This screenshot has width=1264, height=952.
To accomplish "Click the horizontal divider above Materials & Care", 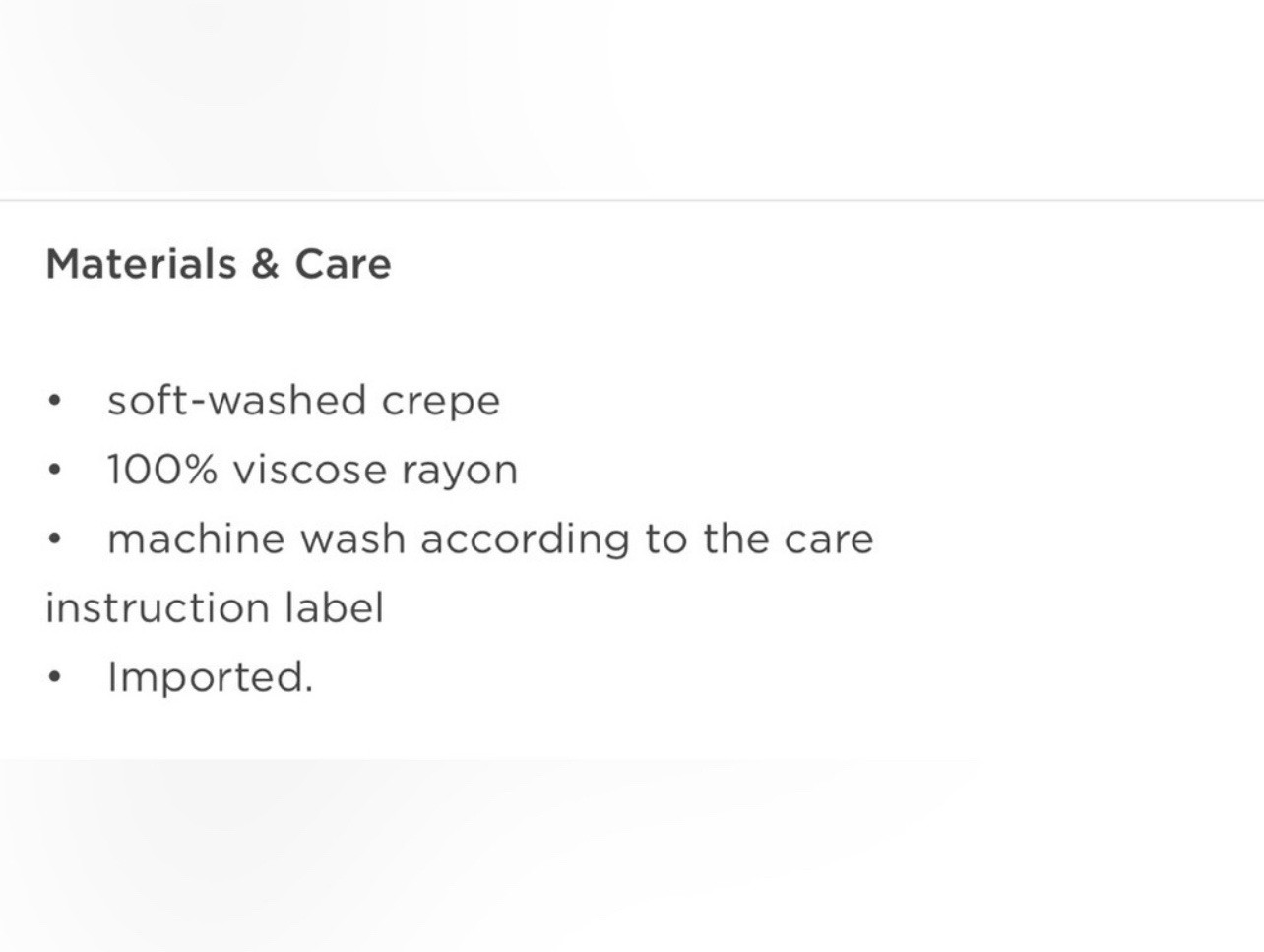I will pyautogui.click(x=632, y=200).
